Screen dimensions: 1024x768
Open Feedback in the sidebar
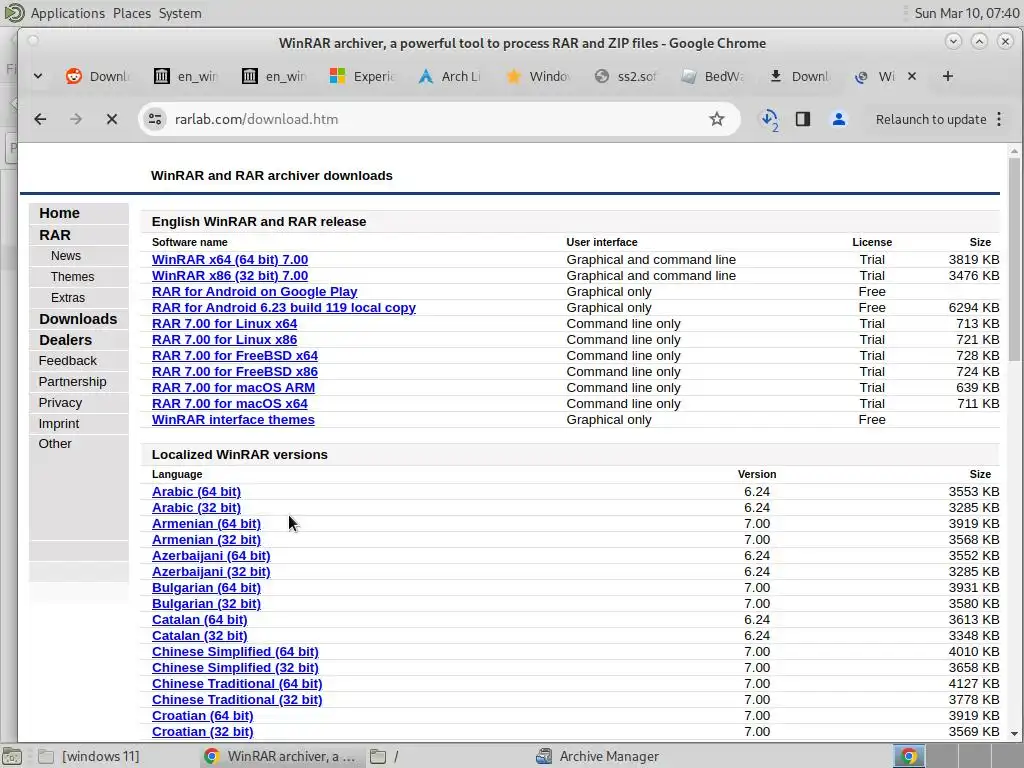tap(67, 360)
